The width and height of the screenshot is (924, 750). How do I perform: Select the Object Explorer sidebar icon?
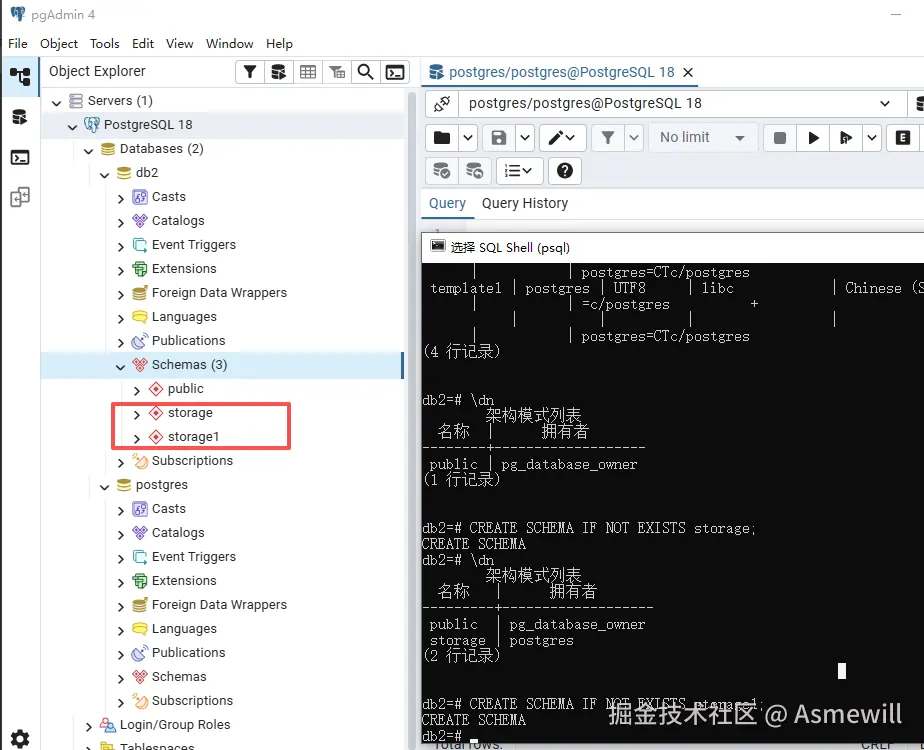(20, 77)
